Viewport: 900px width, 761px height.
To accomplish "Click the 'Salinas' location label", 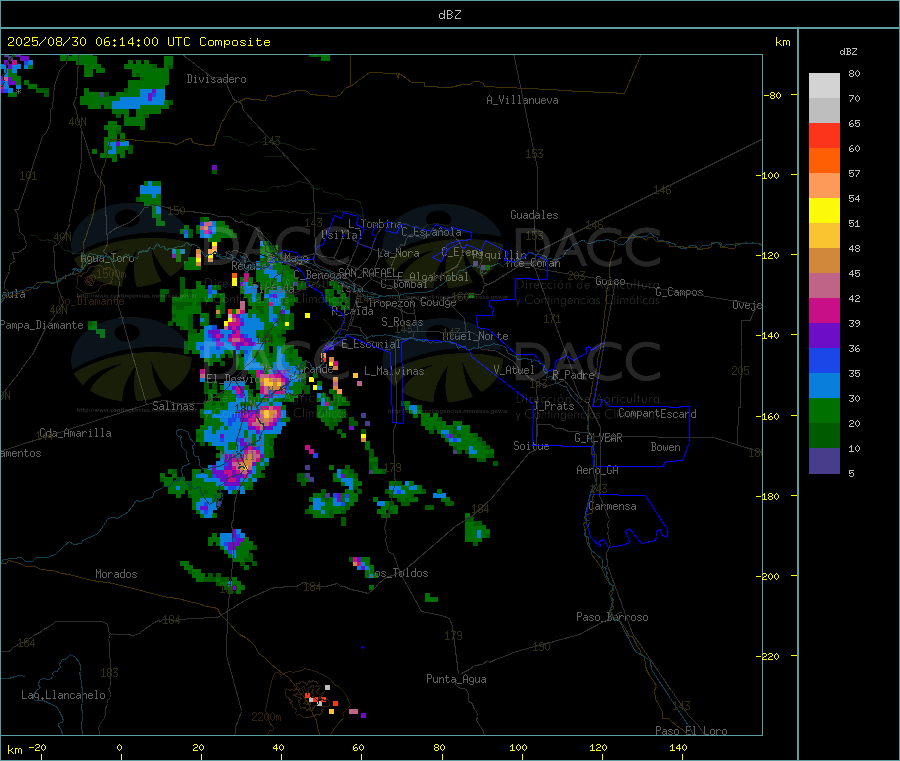I will (x=173, y=406).
